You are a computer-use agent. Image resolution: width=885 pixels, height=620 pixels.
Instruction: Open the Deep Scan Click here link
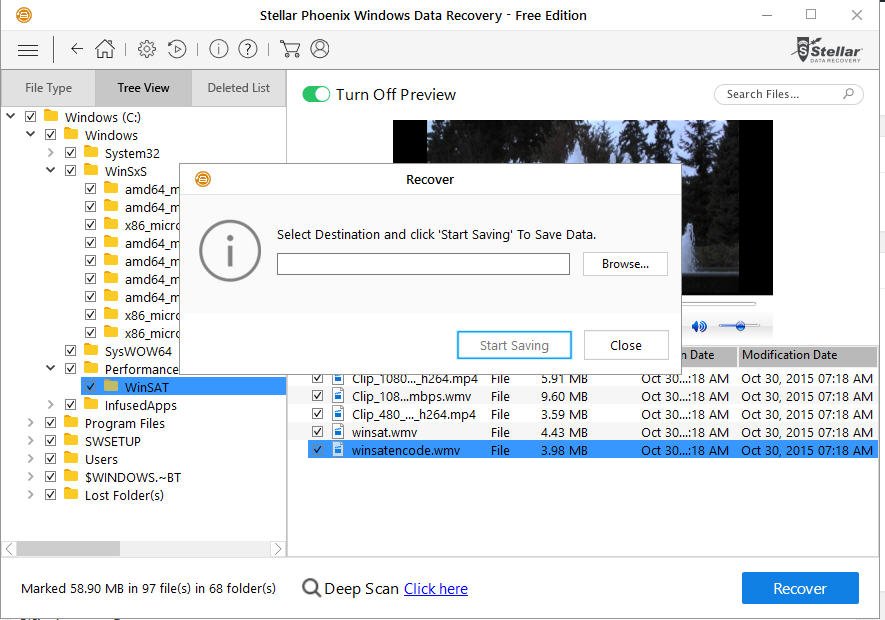(436, 589)
